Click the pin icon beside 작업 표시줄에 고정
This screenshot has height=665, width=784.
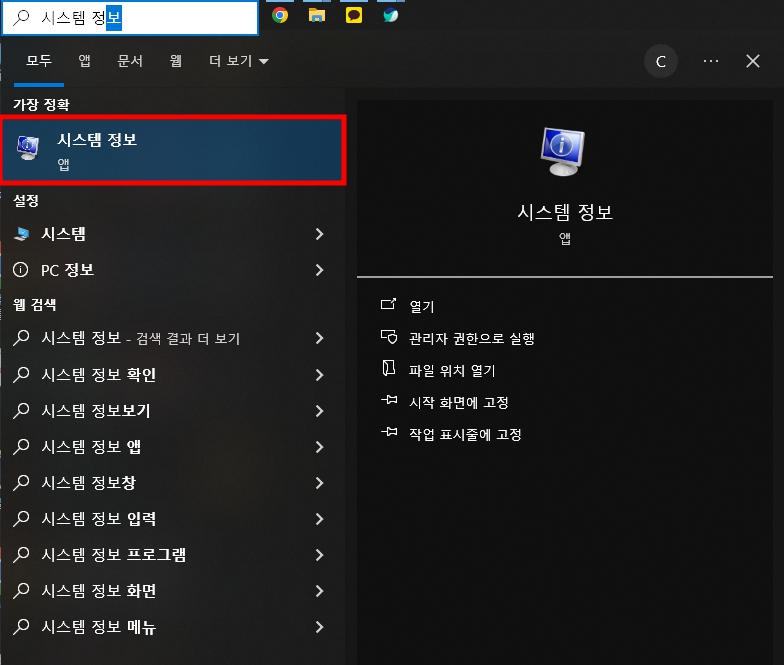(x=389, y=432)
